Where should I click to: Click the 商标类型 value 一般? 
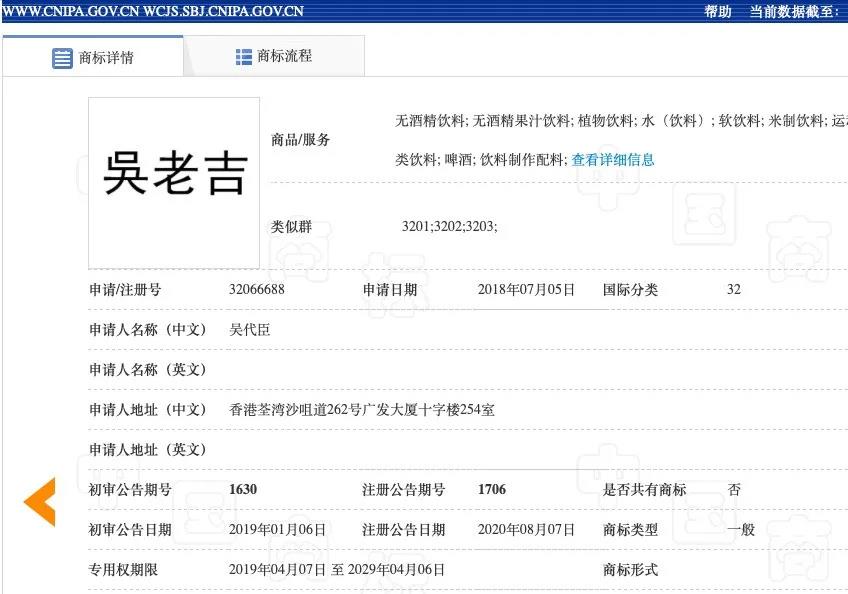pyautogui.click(x=741, y=529)
